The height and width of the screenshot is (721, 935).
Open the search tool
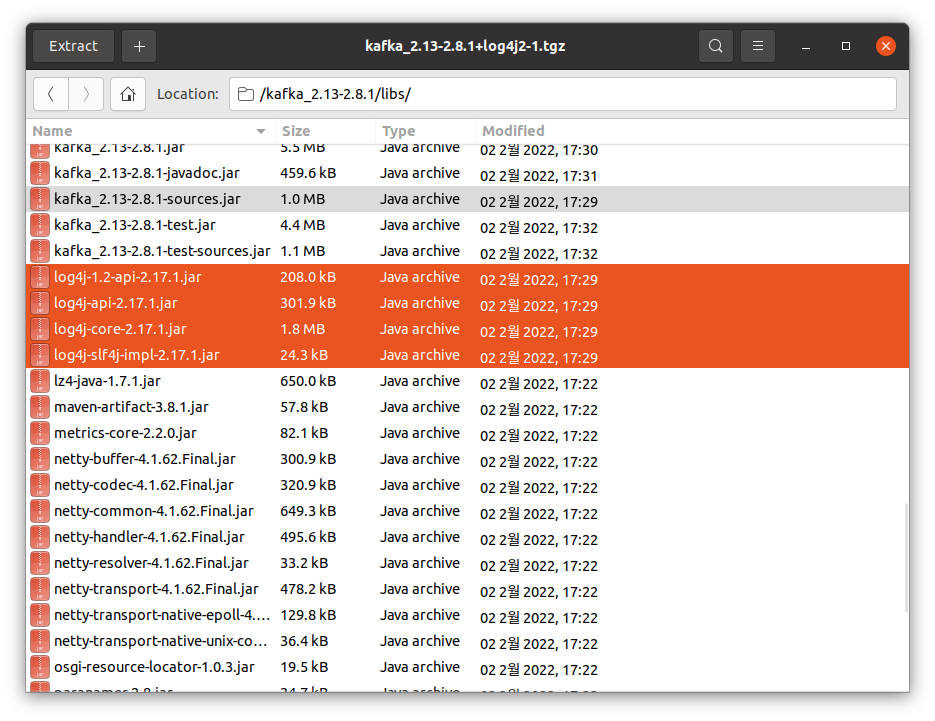pyautogui.click(x=716, y=46)
